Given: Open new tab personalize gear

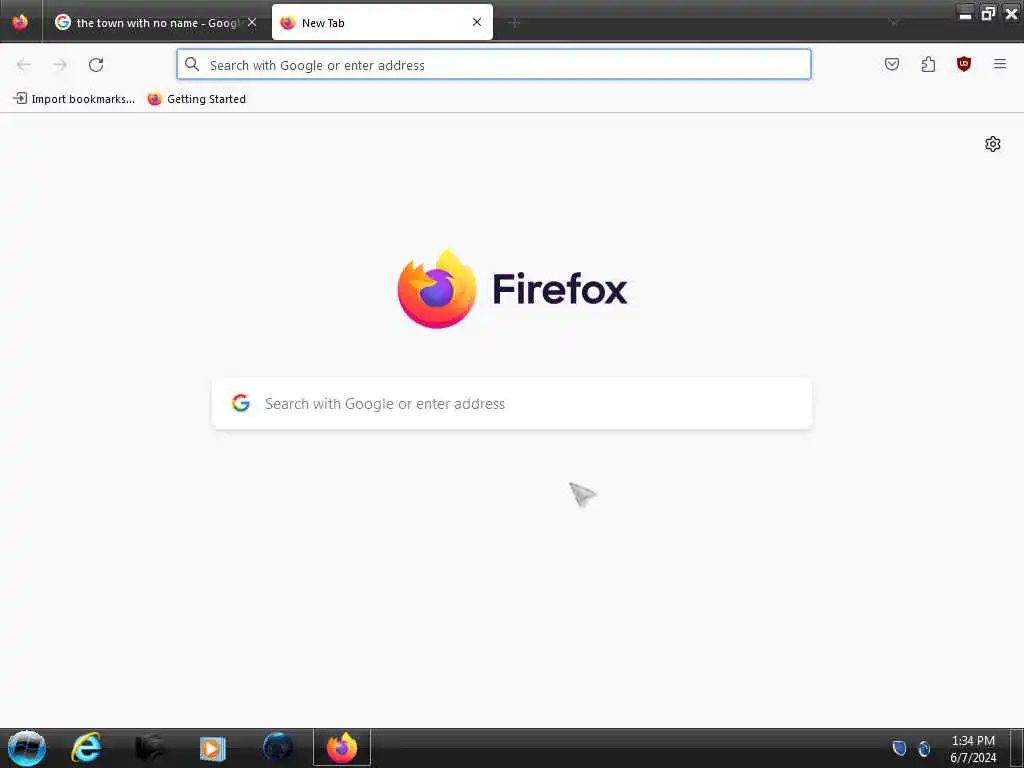Looking at the screenshot, I should click(993, 144).
